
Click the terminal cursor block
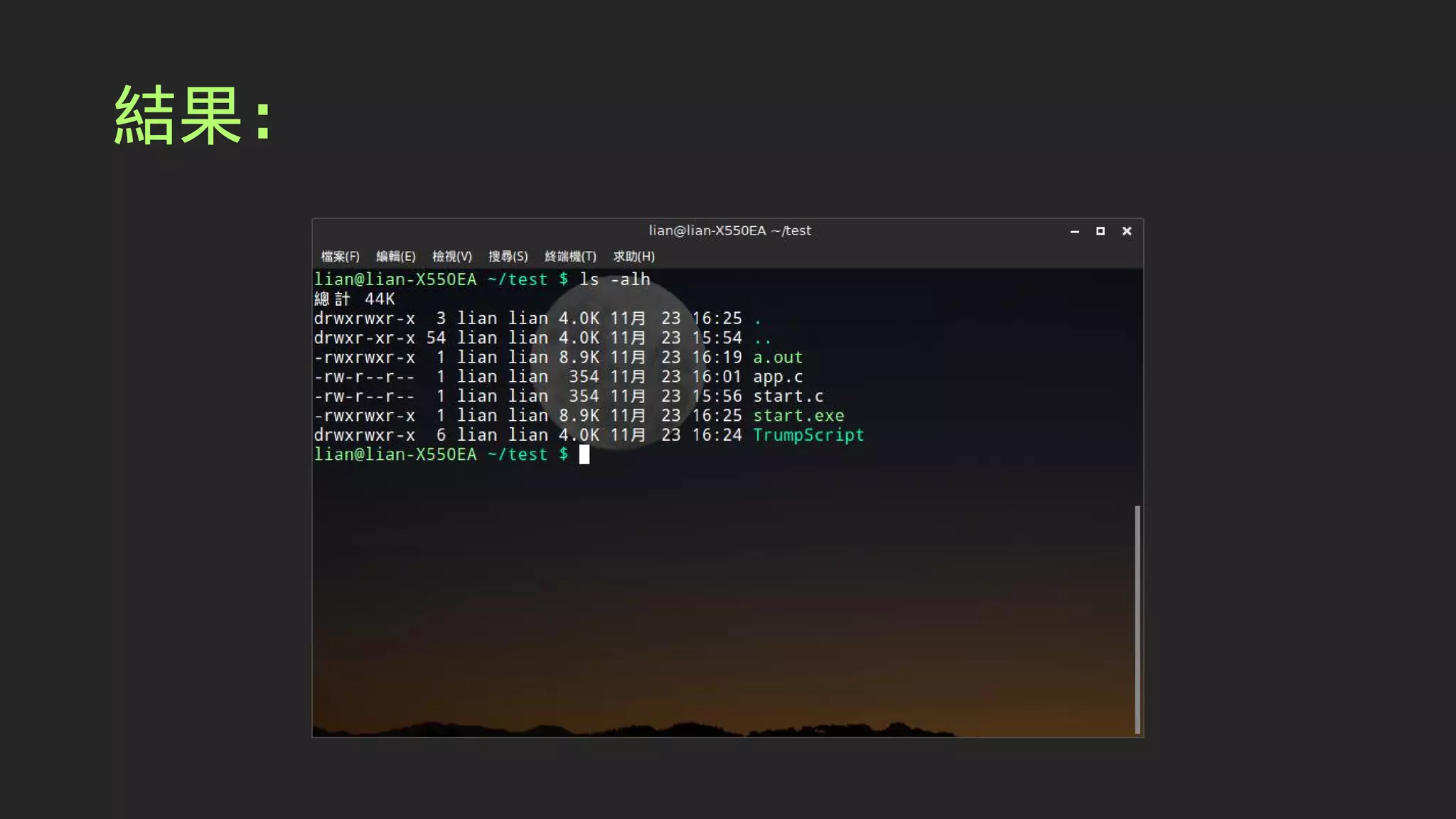click(x=584, y=454)
